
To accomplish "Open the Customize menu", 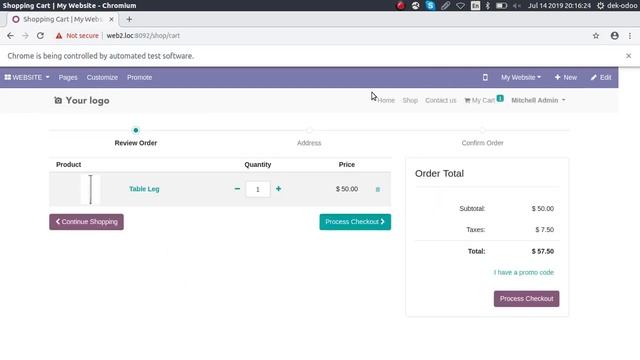I will click(x=102, y=77).
